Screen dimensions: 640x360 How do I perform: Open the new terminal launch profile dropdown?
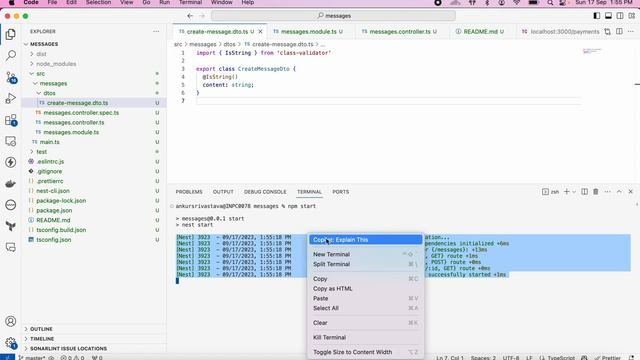(x=574, y=192)
